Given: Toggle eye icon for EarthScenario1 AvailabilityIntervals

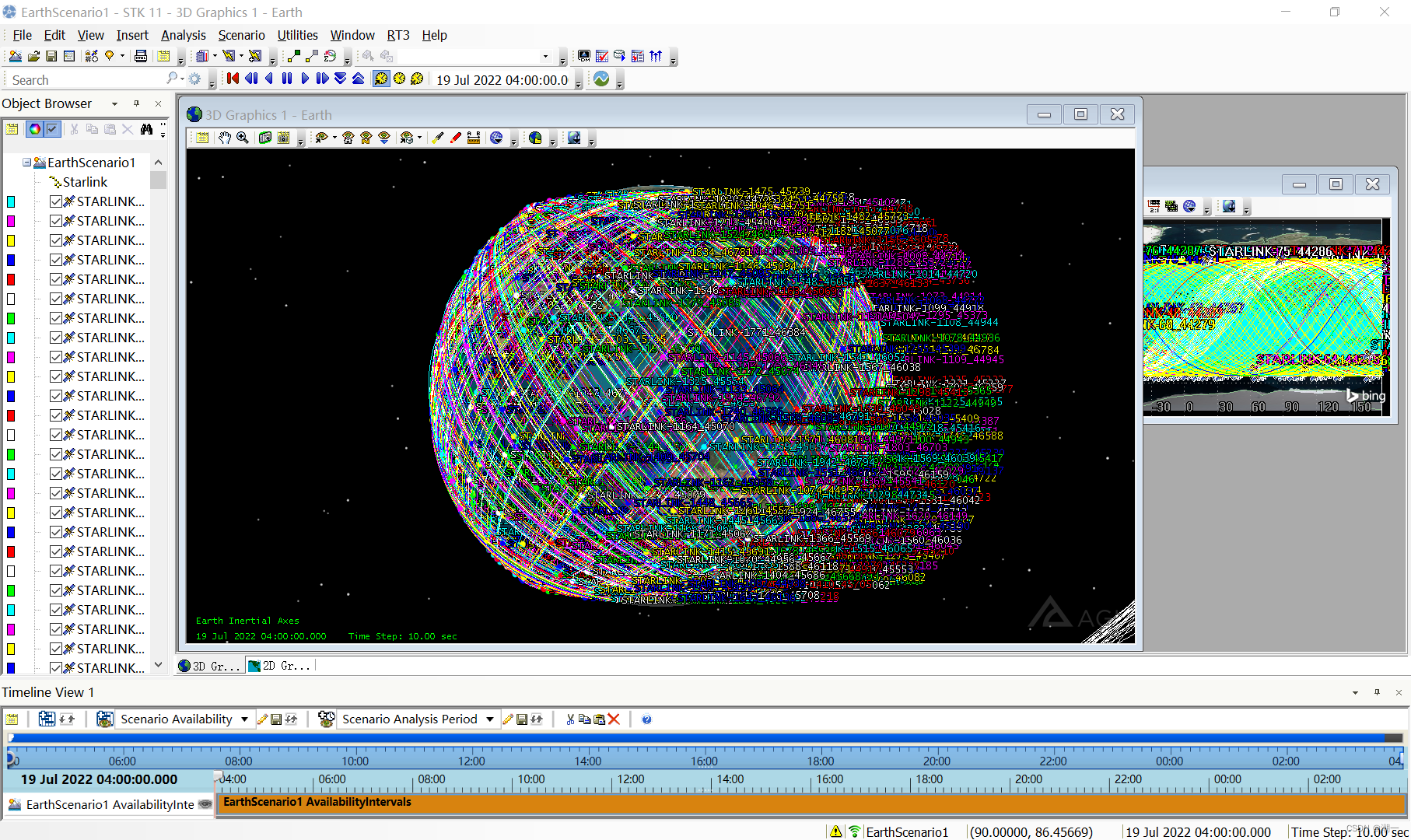Looking at the screenshot, I should click(x=205, y=804).
